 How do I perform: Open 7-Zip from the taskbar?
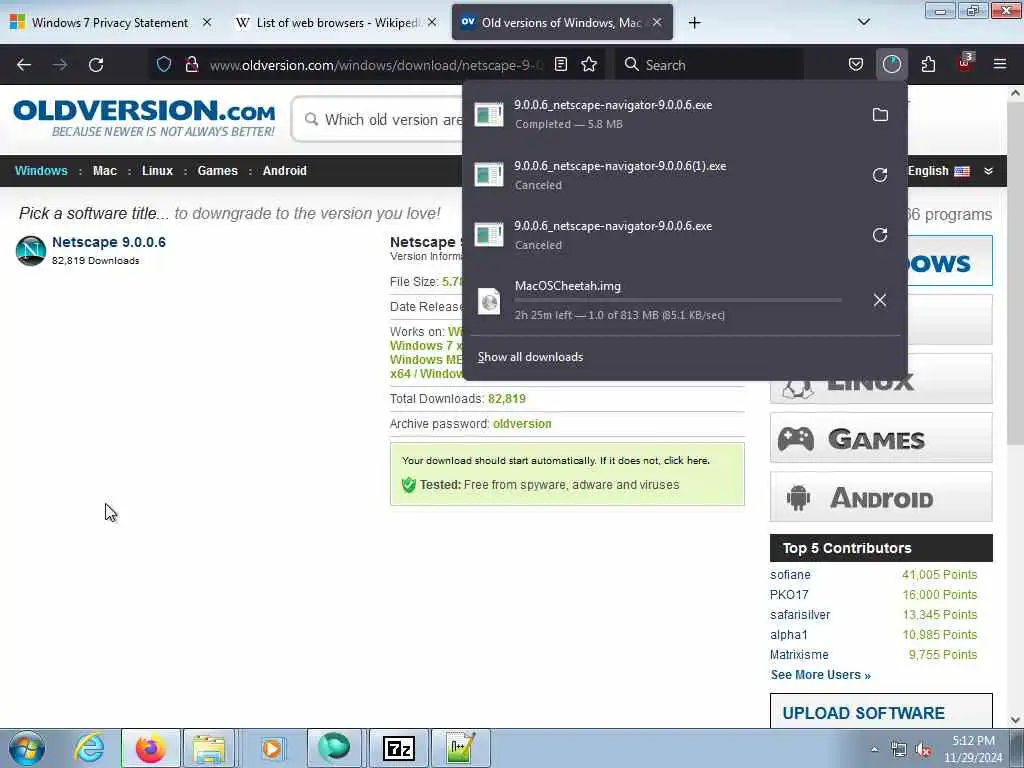tap(399, 748)
